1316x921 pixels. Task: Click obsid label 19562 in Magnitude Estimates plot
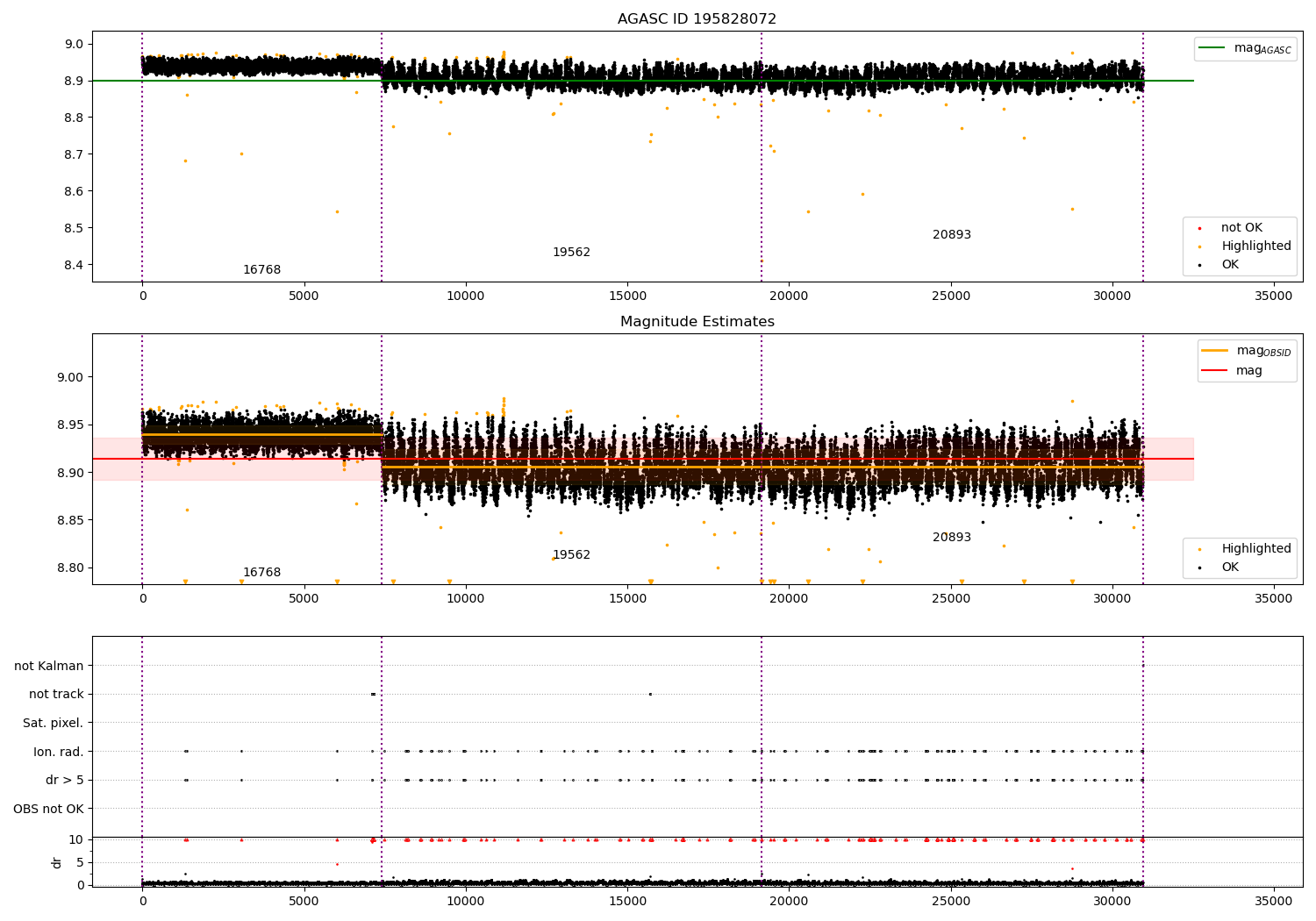click(571, 555)
